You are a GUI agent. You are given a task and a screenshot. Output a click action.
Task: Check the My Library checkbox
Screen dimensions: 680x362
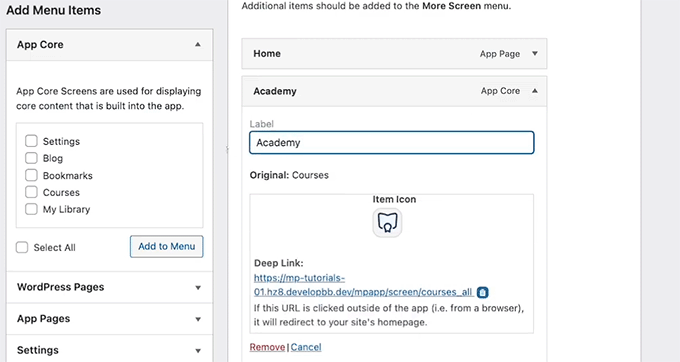pyautogui.click(x=31, y=209)
